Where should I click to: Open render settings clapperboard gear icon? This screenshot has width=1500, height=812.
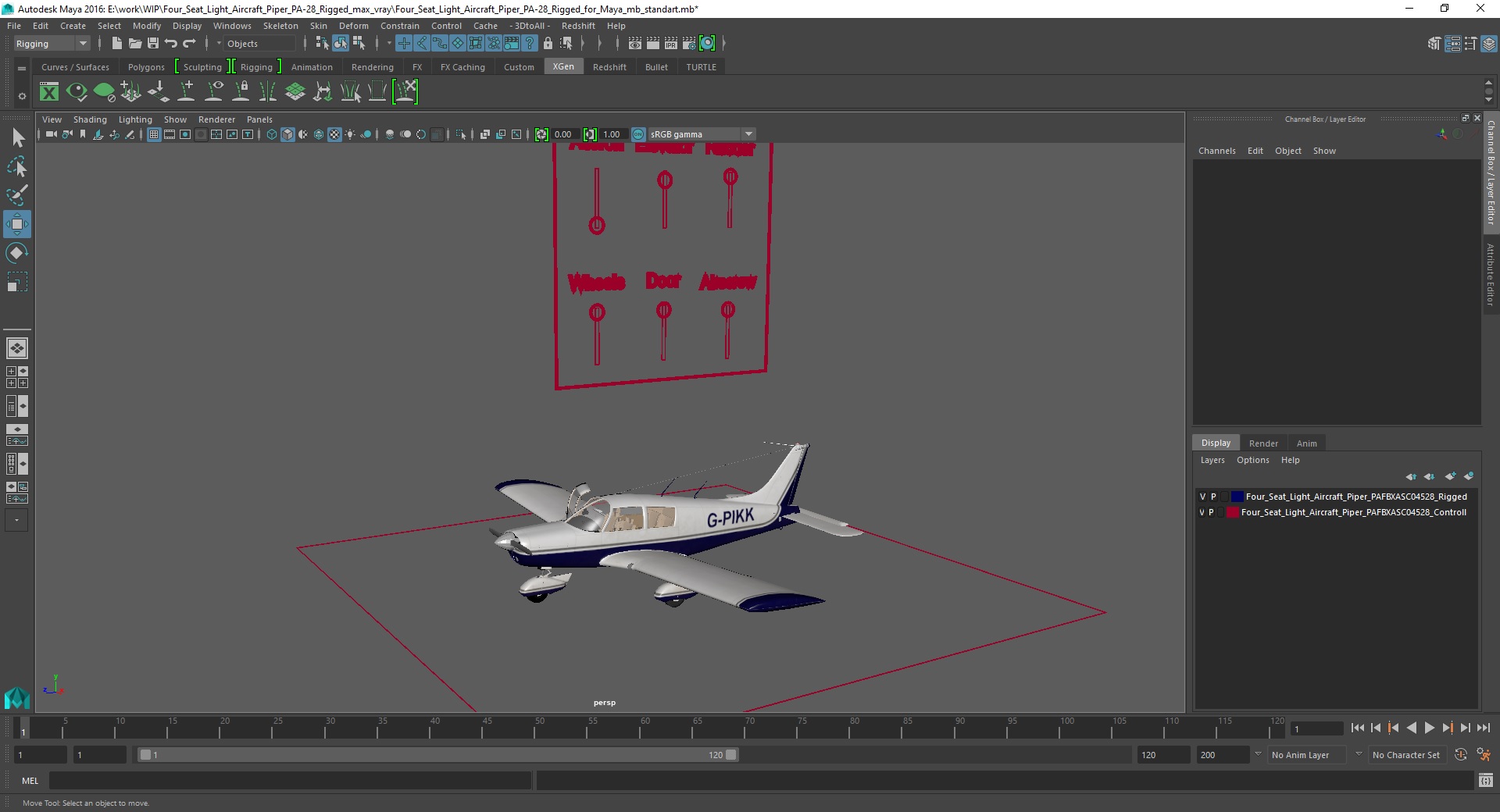point(689,44)
